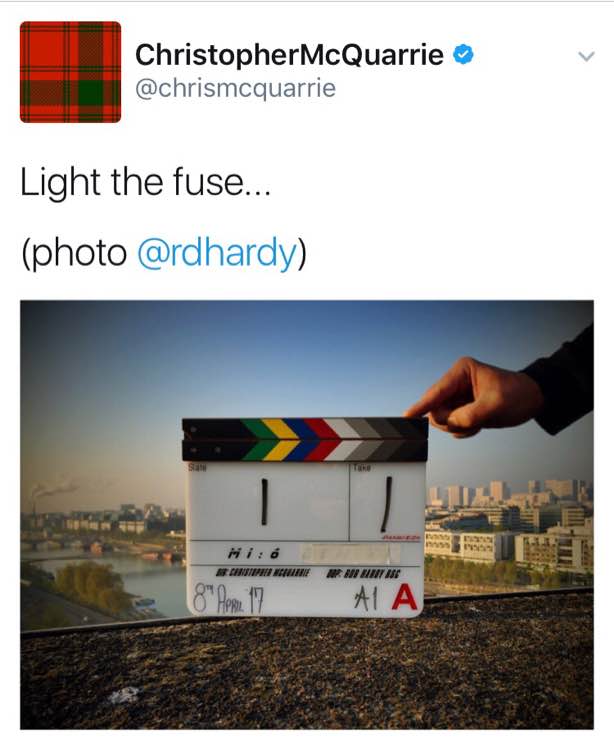Click the handwritten "8th April 17" date

tap(228, 601)
